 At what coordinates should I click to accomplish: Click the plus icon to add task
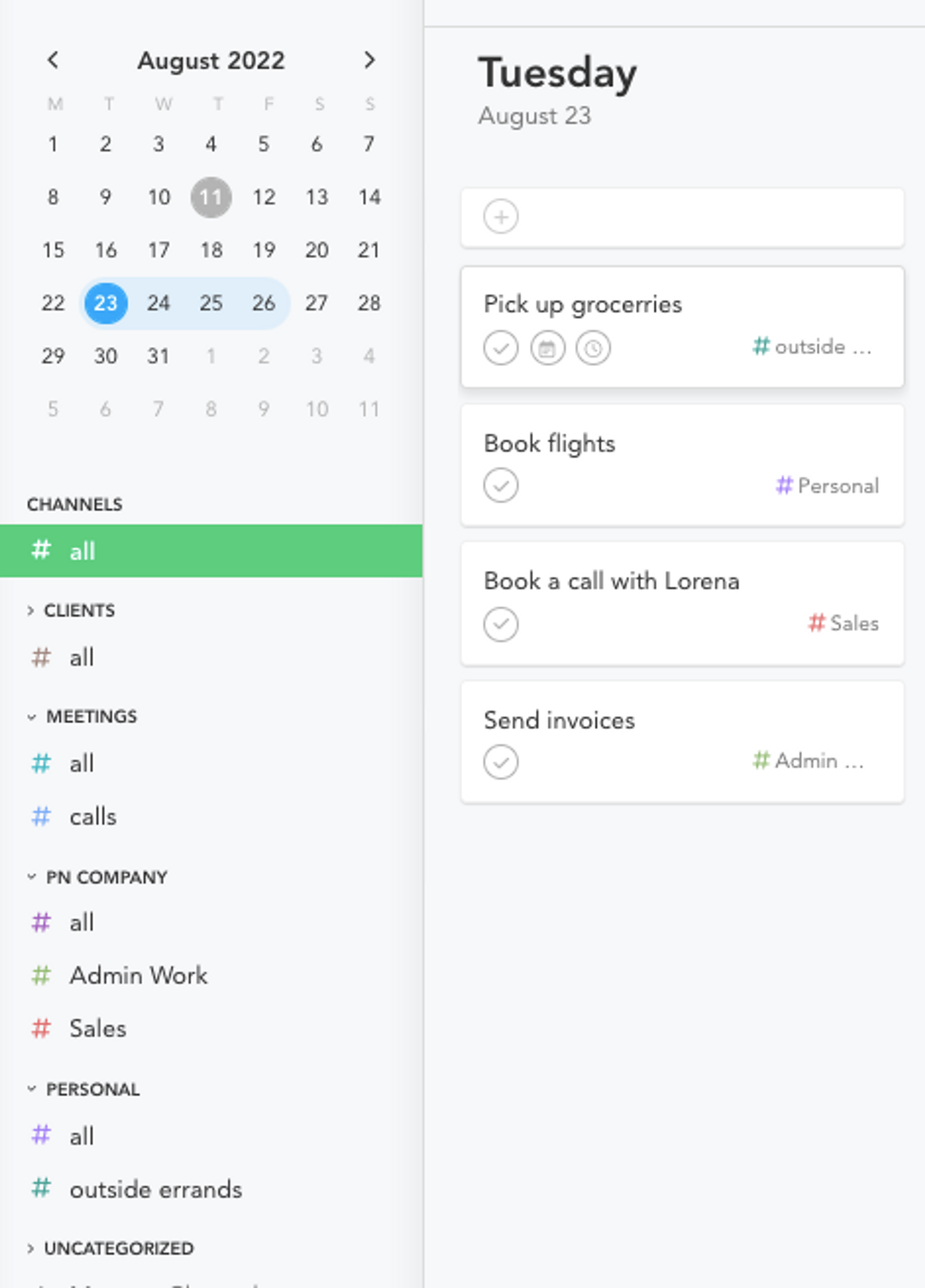[x=500, y=216]
